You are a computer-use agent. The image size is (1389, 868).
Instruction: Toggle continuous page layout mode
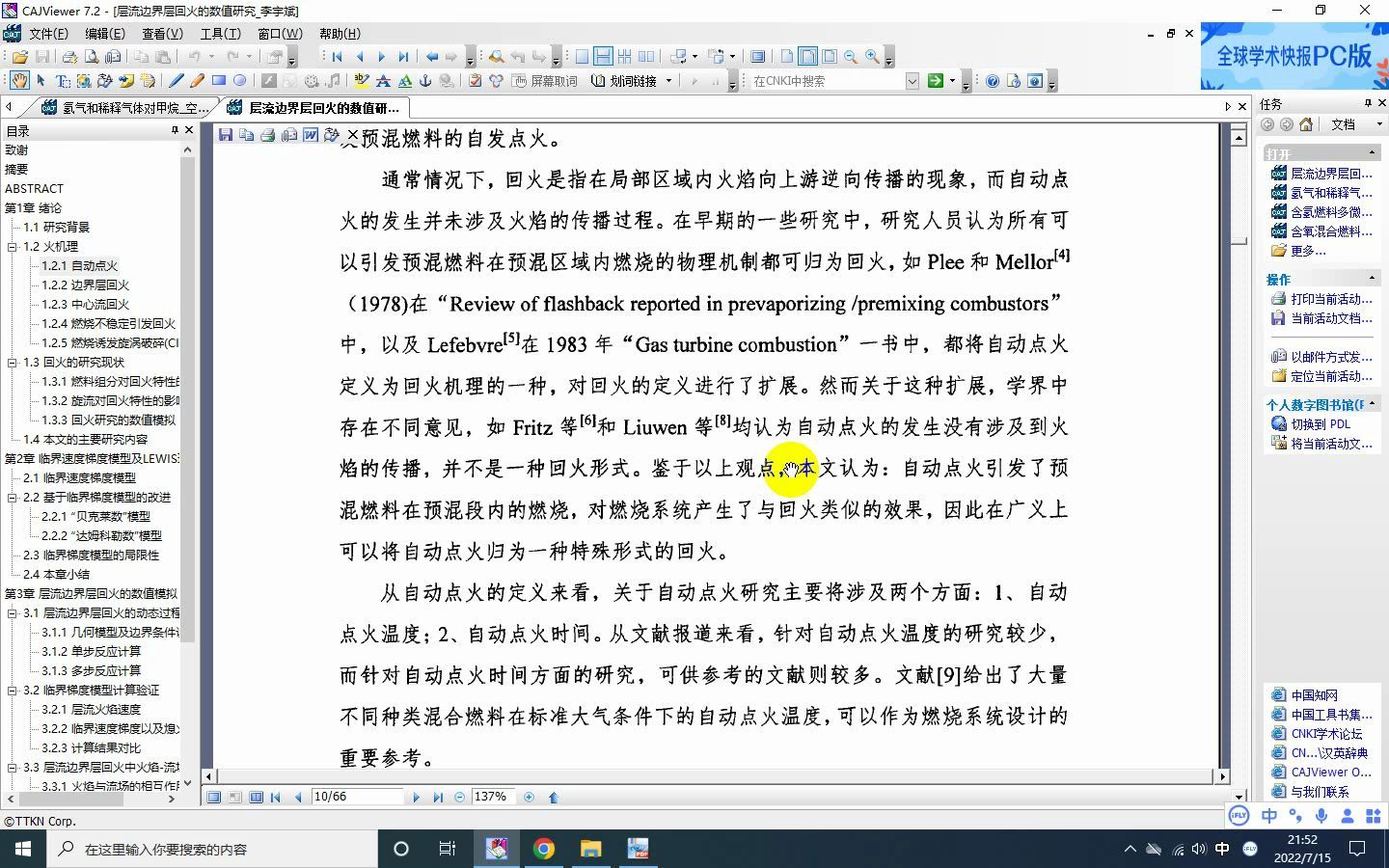[603, 57]
